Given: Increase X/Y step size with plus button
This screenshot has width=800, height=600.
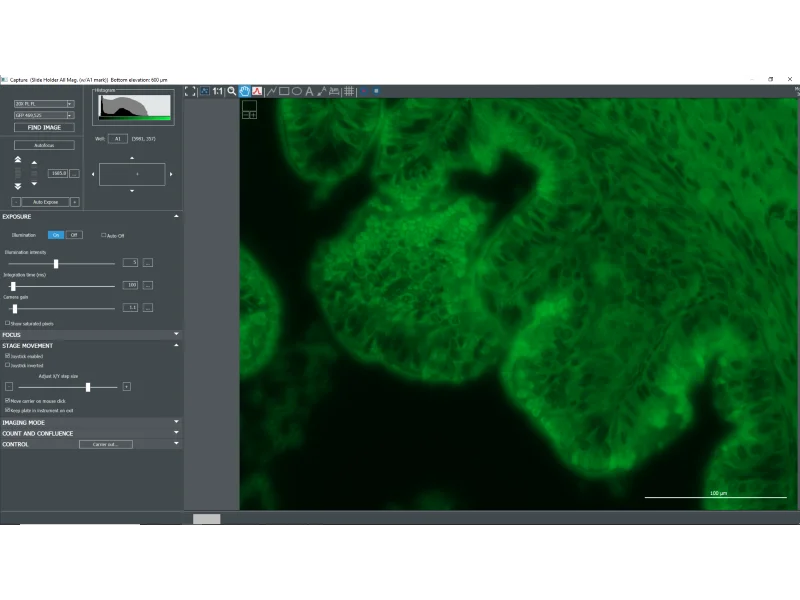Looking at the screenshot, I should 127,387.
